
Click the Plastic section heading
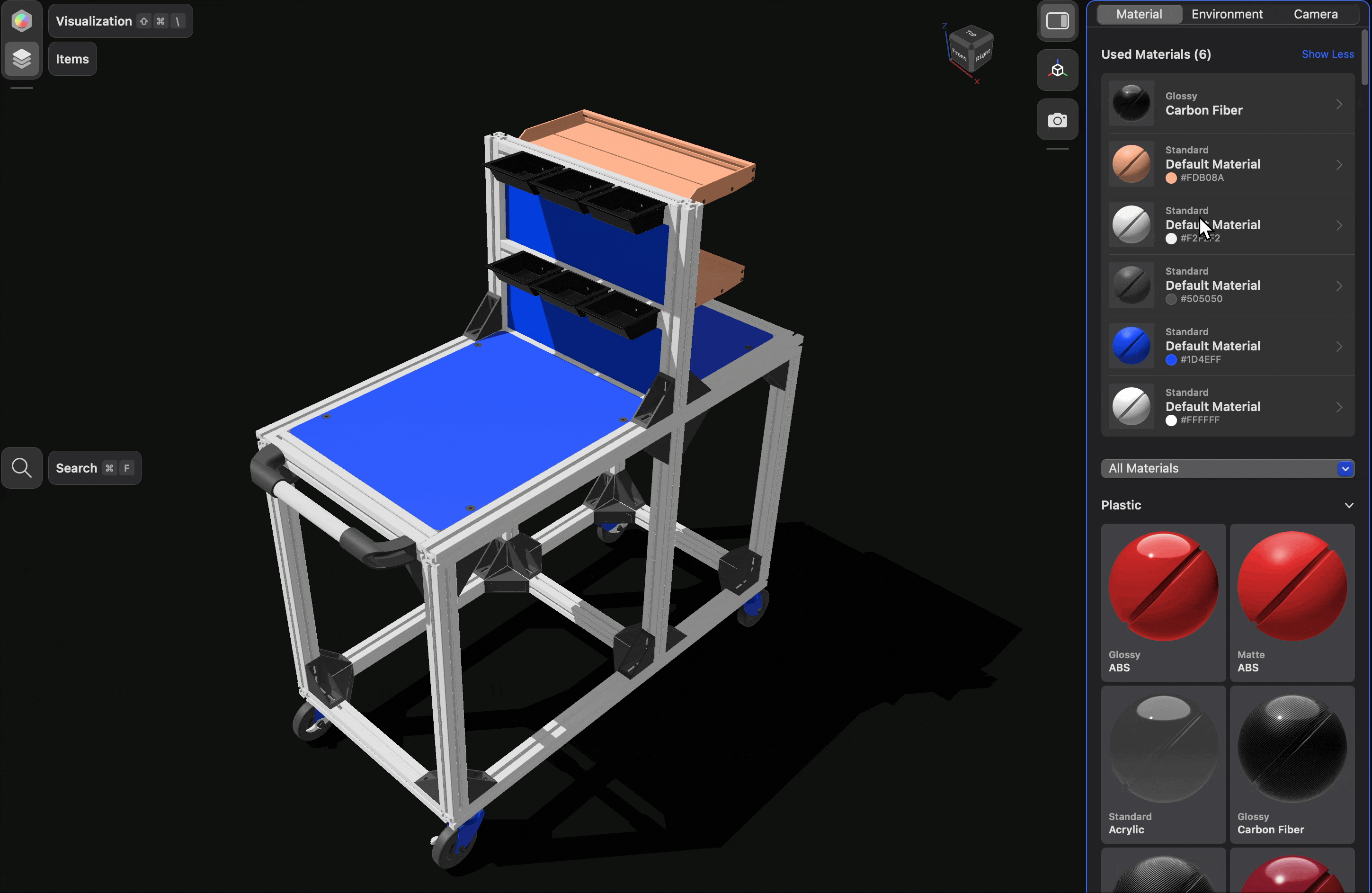1121,505
